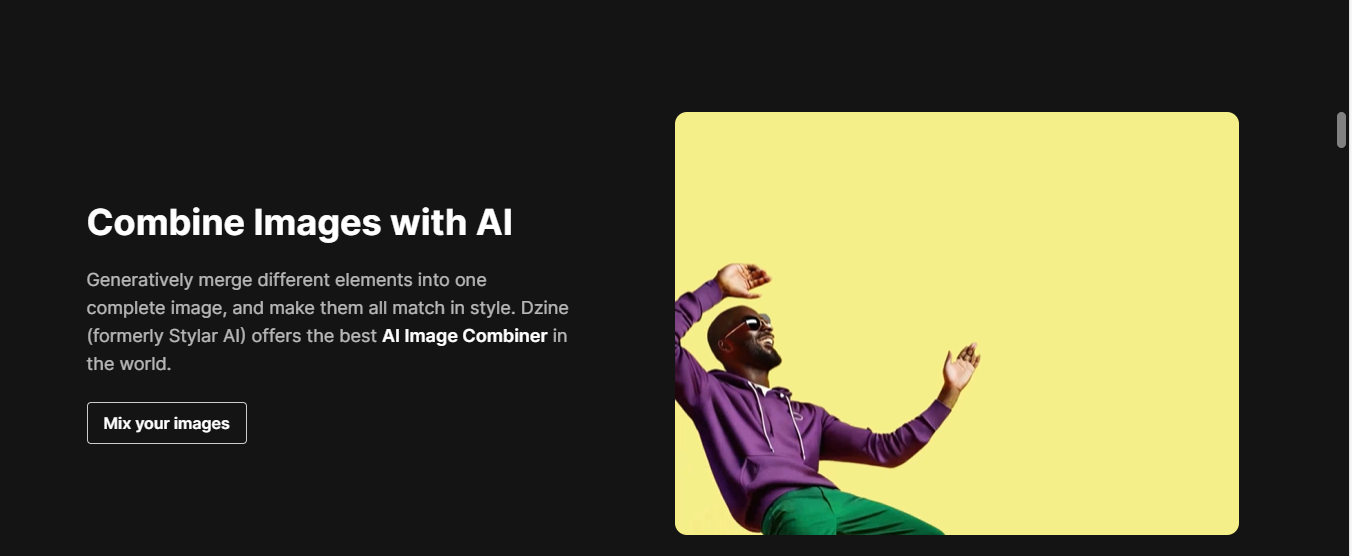Click the scrollbar track below the thumb
This screenshot has height=556, width=1352.
[x=1342, y=350]
